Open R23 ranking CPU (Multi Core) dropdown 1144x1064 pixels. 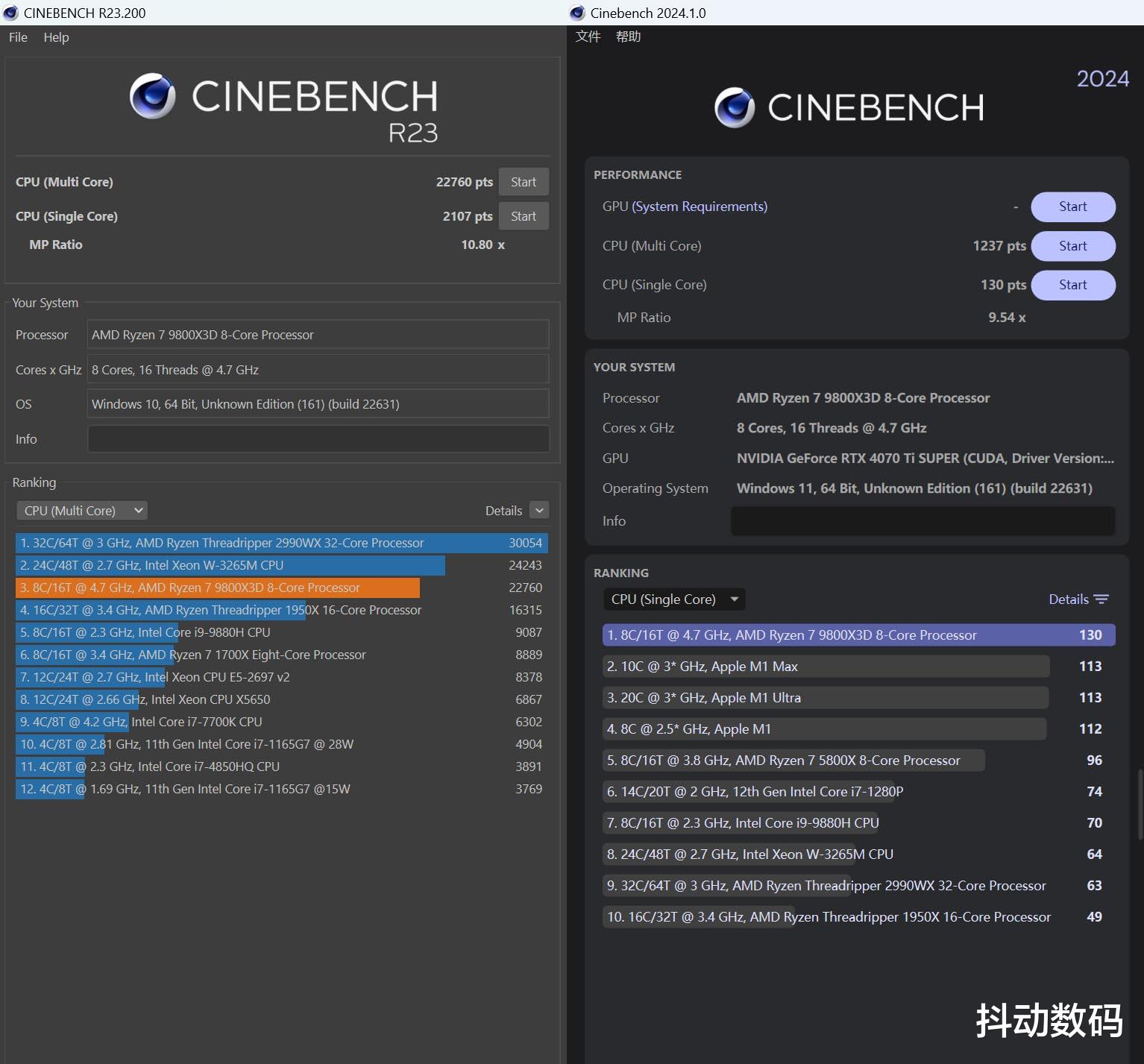(82, 511)
